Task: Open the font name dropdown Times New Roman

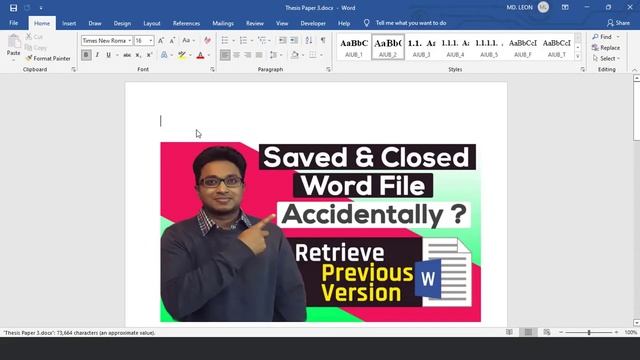Action: click(x=129, y=40)
